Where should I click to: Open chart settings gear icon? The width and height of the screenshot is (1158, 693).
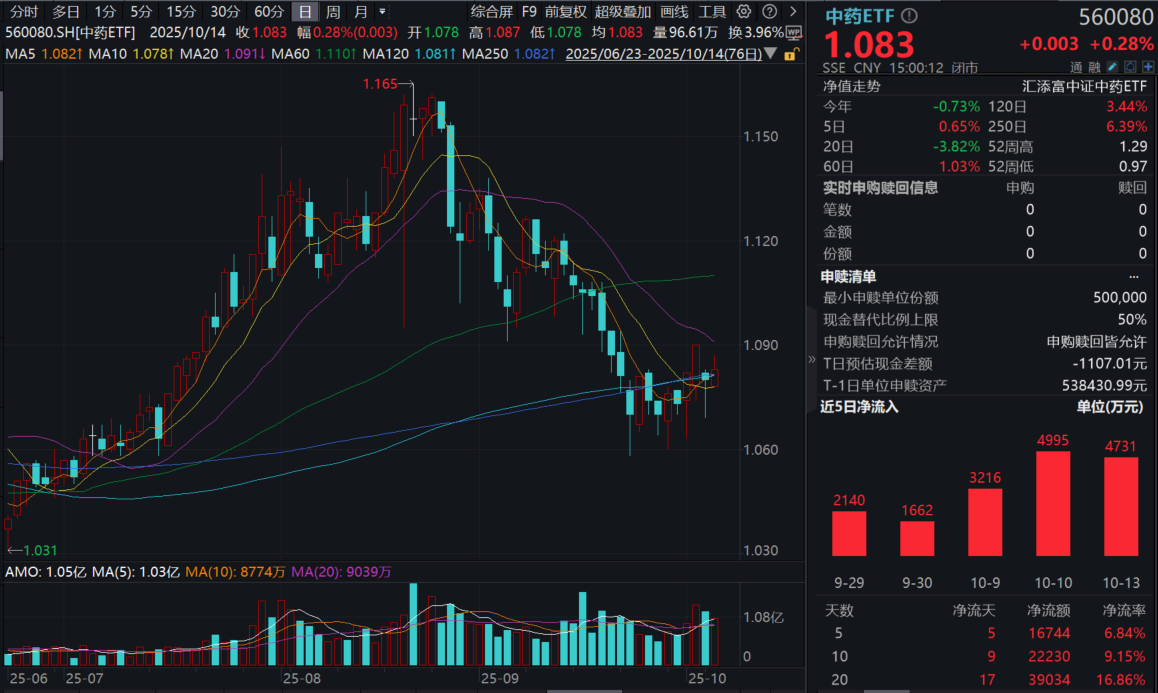(742, 12)
